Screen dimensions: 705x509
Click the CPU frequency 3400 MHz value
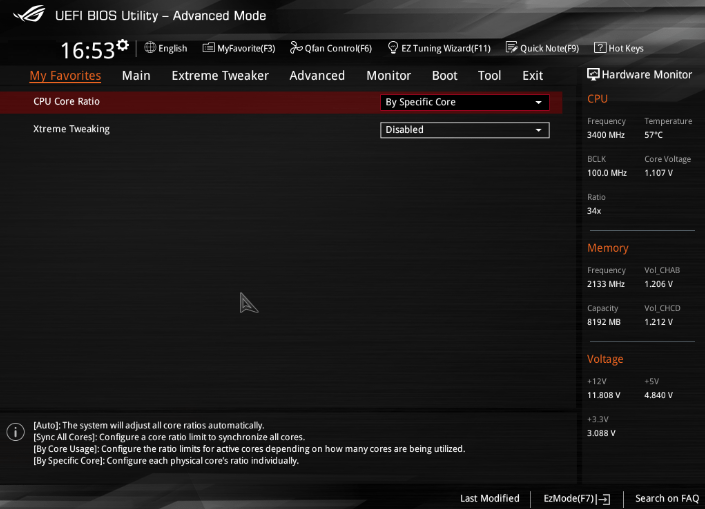pyautogui.click(x=606, y=135)
